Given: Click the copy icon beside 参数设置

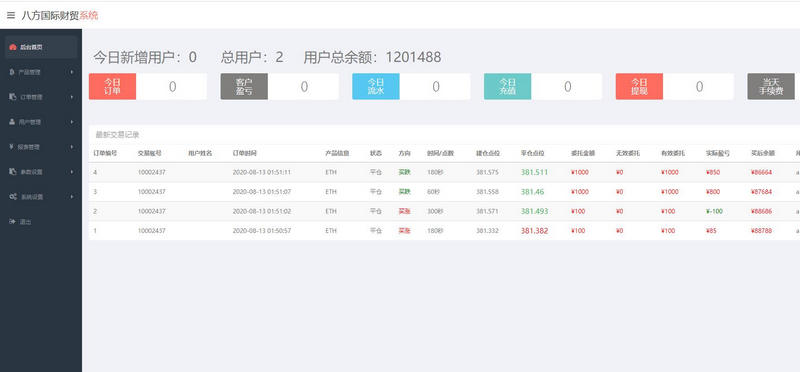Looking at the screenshot, I should [13, 171].
